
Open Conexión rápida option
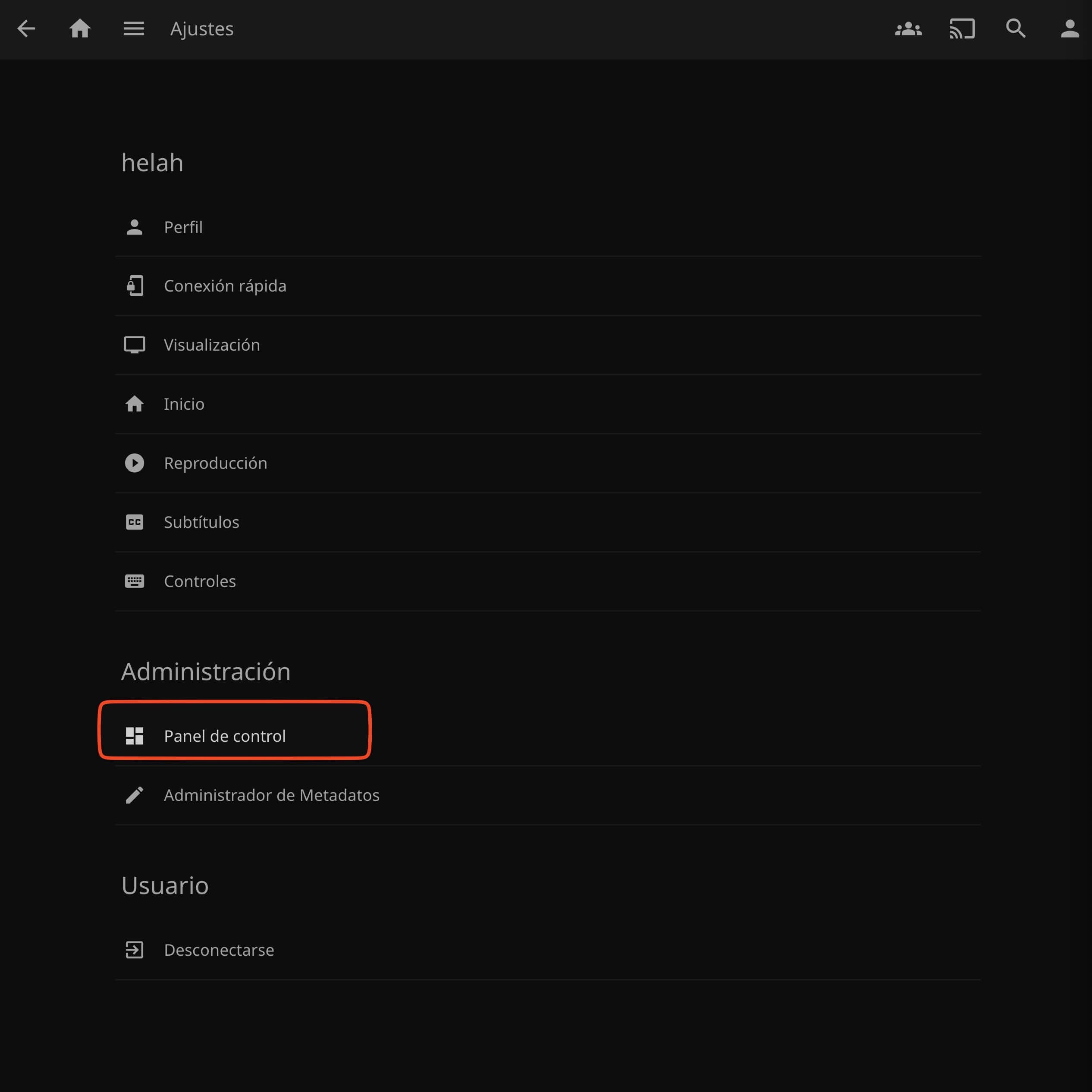225,286
